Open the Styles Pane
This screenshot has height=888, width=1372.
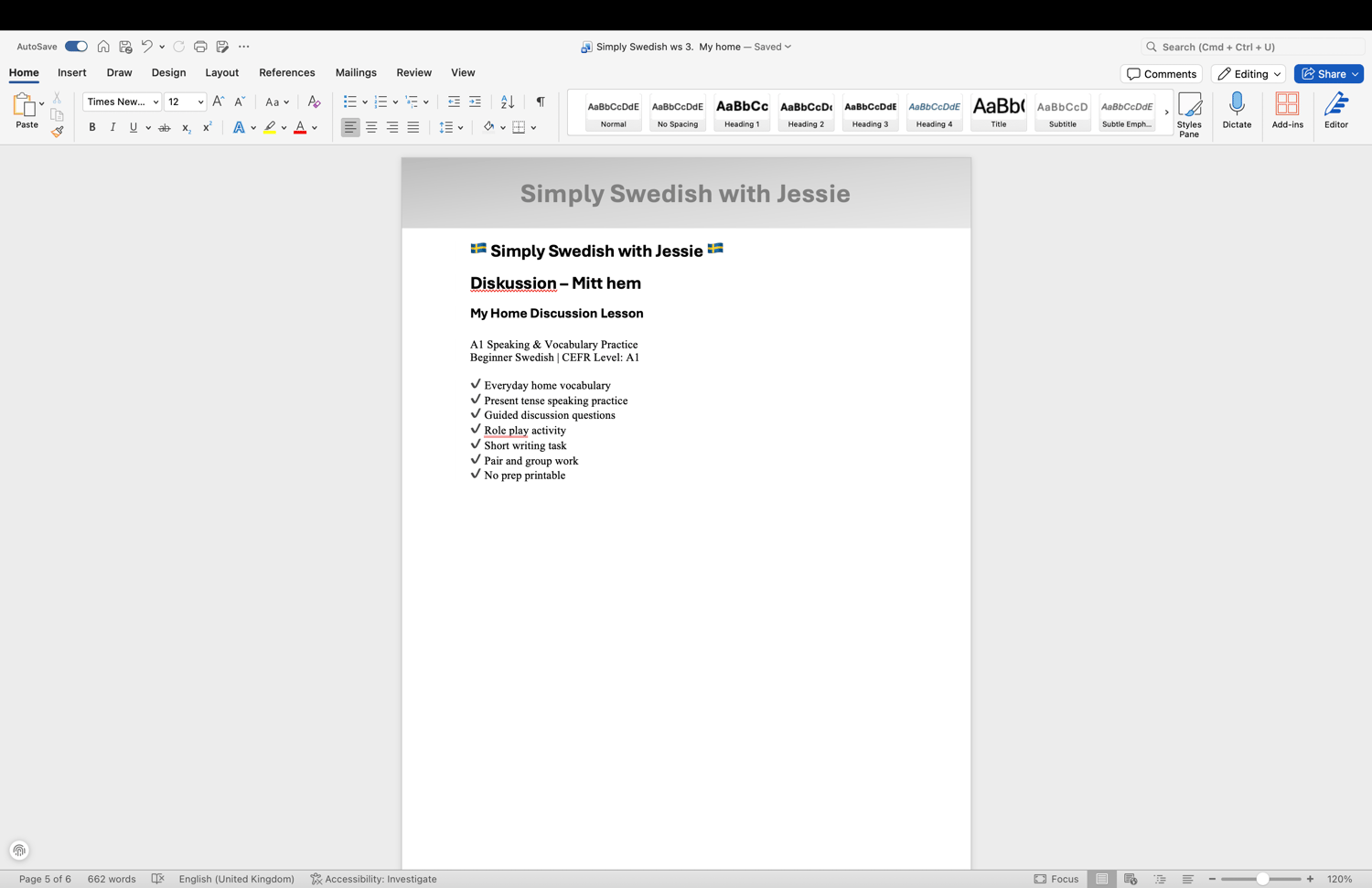[x=1189, y=114]
